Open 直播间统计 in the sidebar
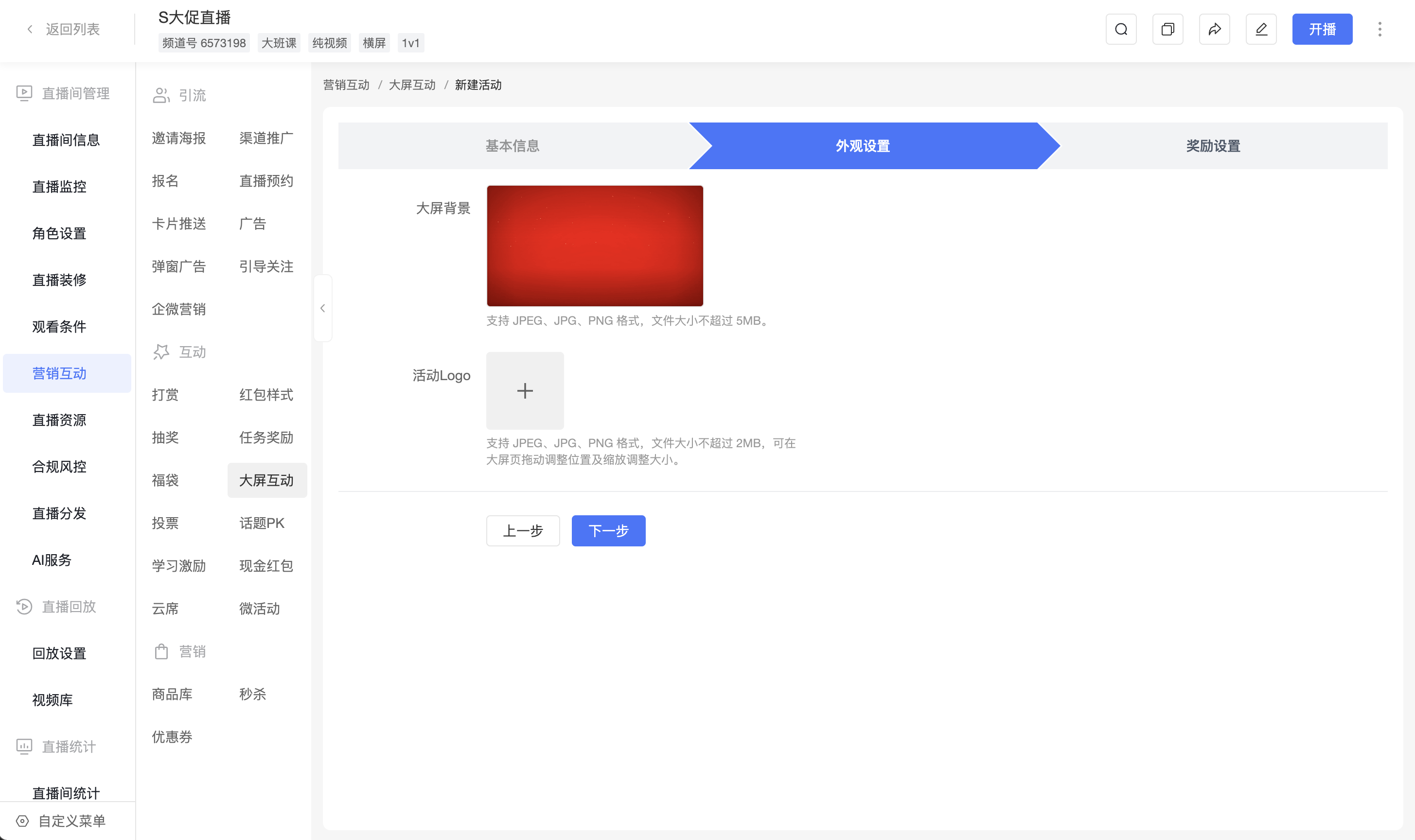This screenshot has height=840, width=1415. point(67,792)
